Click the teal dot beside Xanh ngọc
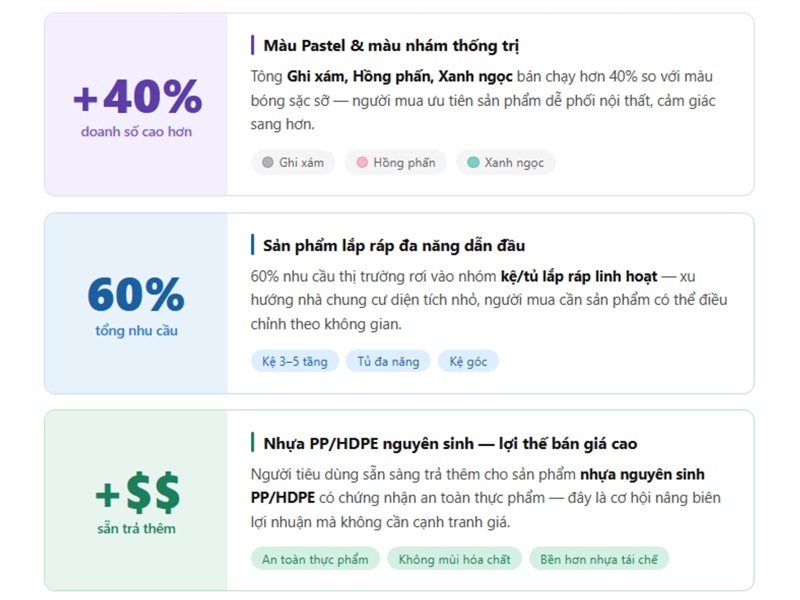The width and height of the screenshot is (800, 600). [x=473, y=162]
